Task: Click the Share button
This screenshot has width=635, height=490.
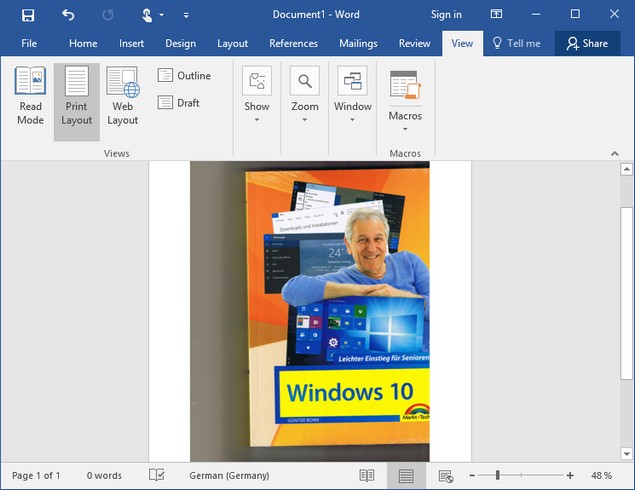Action: pos(587,43)
